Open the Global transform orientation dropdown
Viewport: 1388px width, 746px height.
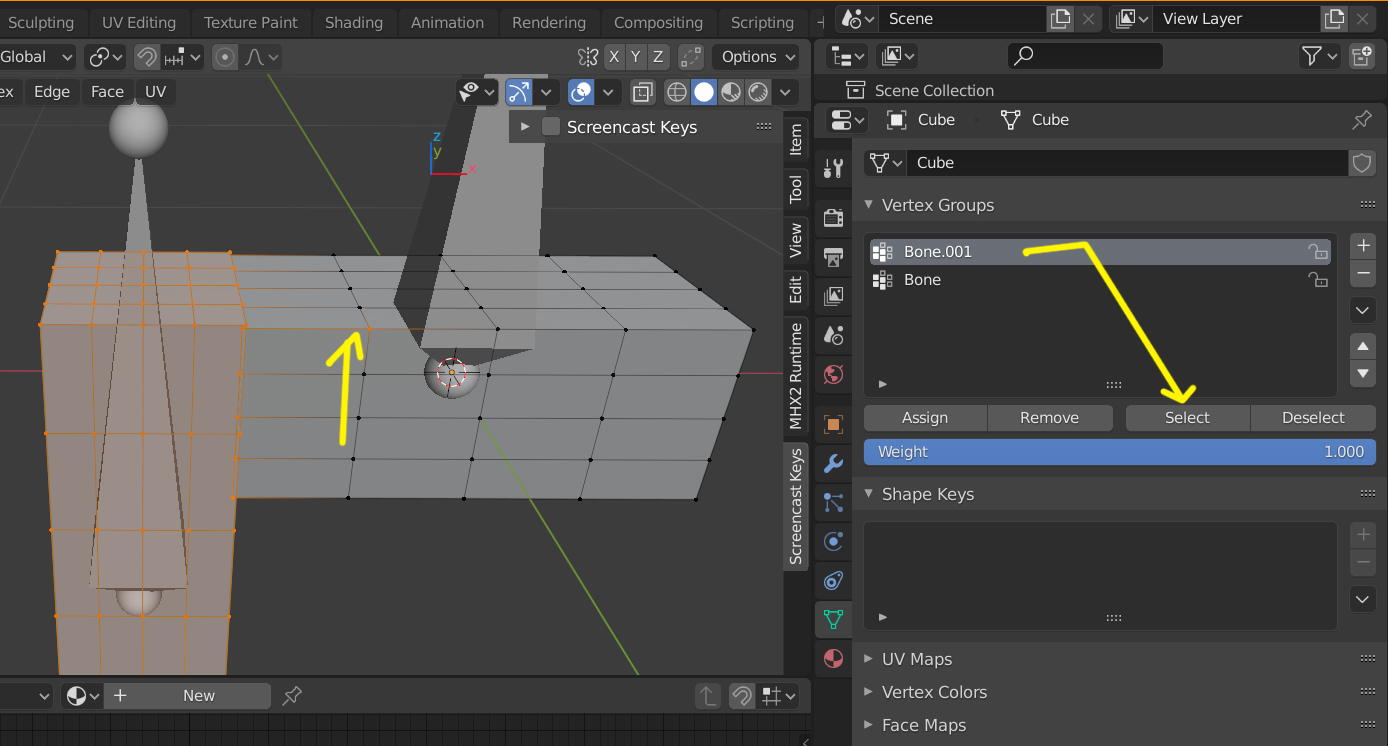tap(38, 57)
